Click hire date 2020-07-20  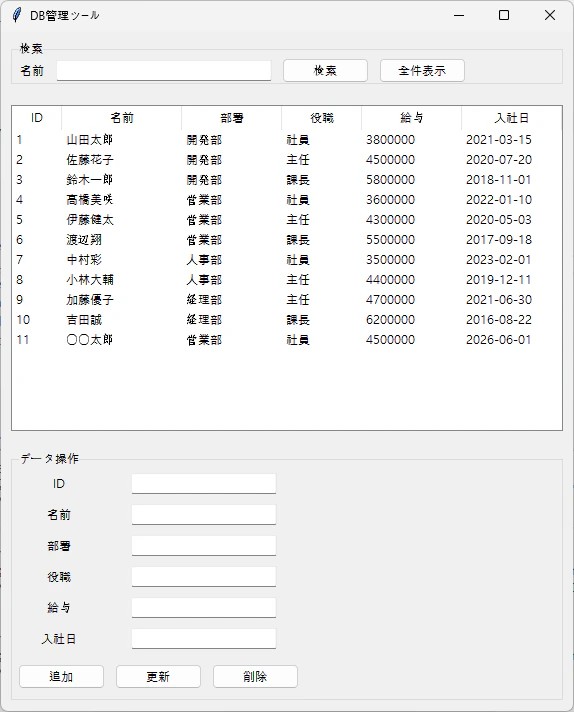click(499, 160)
